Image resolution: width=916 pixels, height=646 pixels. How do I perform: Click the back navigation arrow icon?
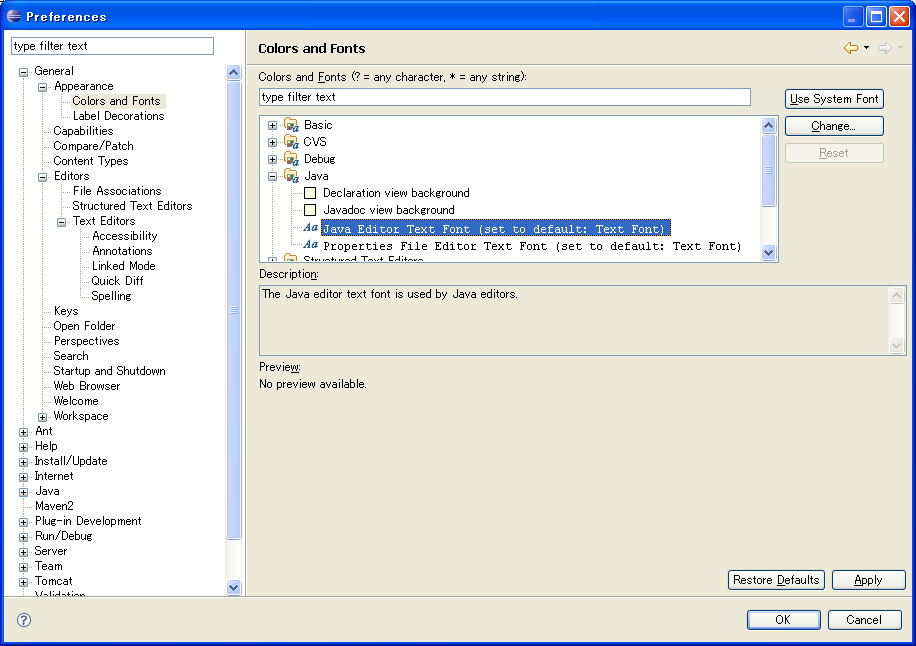coord(851,48)
